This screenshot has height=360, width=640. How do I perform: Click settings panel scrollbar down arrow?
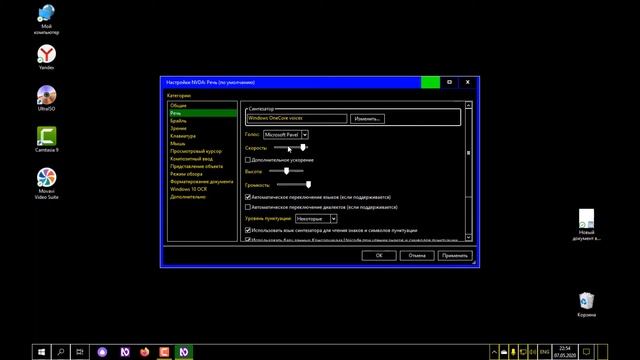(468, 237)
